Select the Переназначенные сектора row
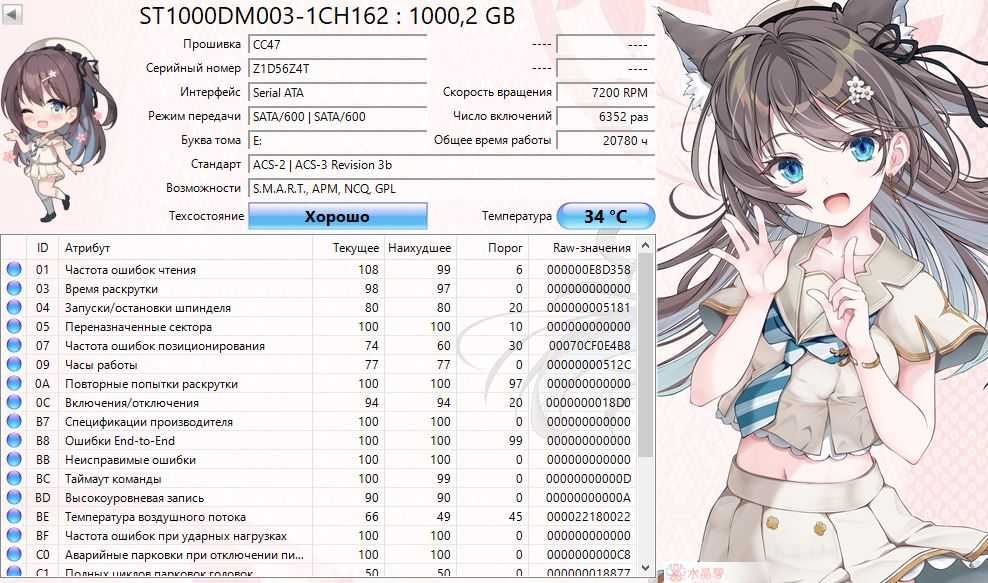988x583 pixels. 319,326
